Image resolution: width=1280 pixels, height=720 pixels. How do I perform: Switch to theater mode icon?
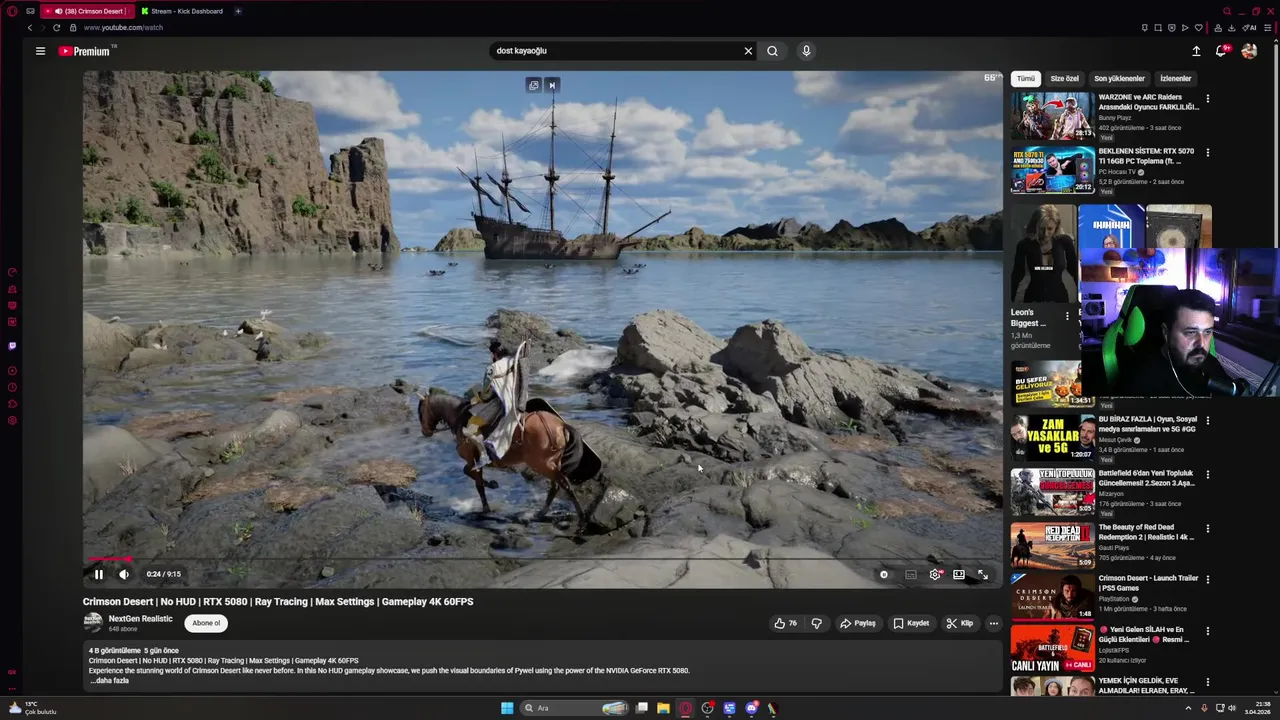[959, 574]
